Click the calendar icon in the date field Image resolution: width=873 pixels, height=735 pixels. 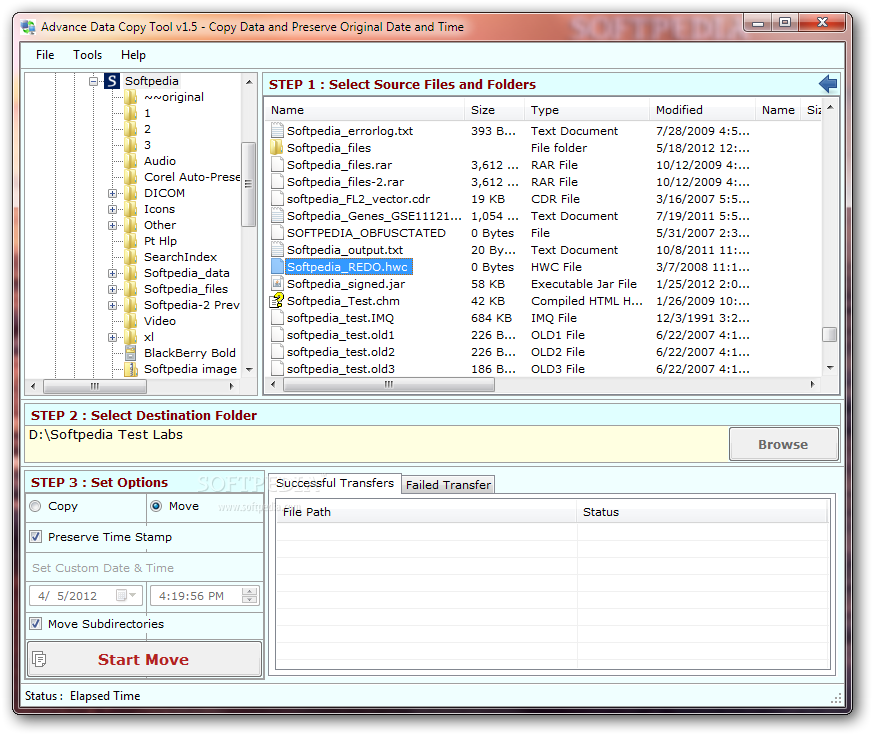click(x=121, y=595)
